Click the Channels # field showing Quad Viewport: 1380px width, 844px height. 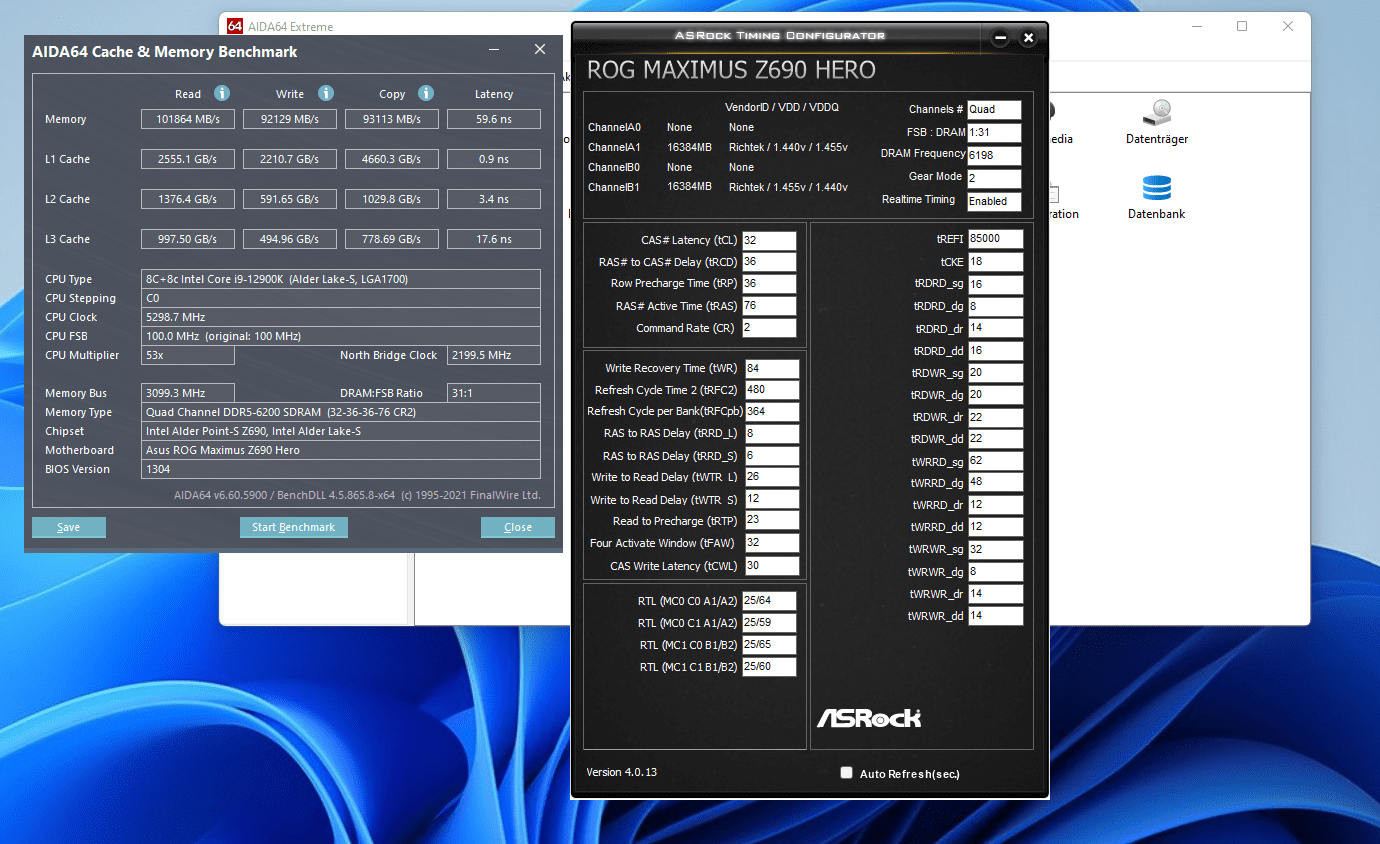coord(994,110)
